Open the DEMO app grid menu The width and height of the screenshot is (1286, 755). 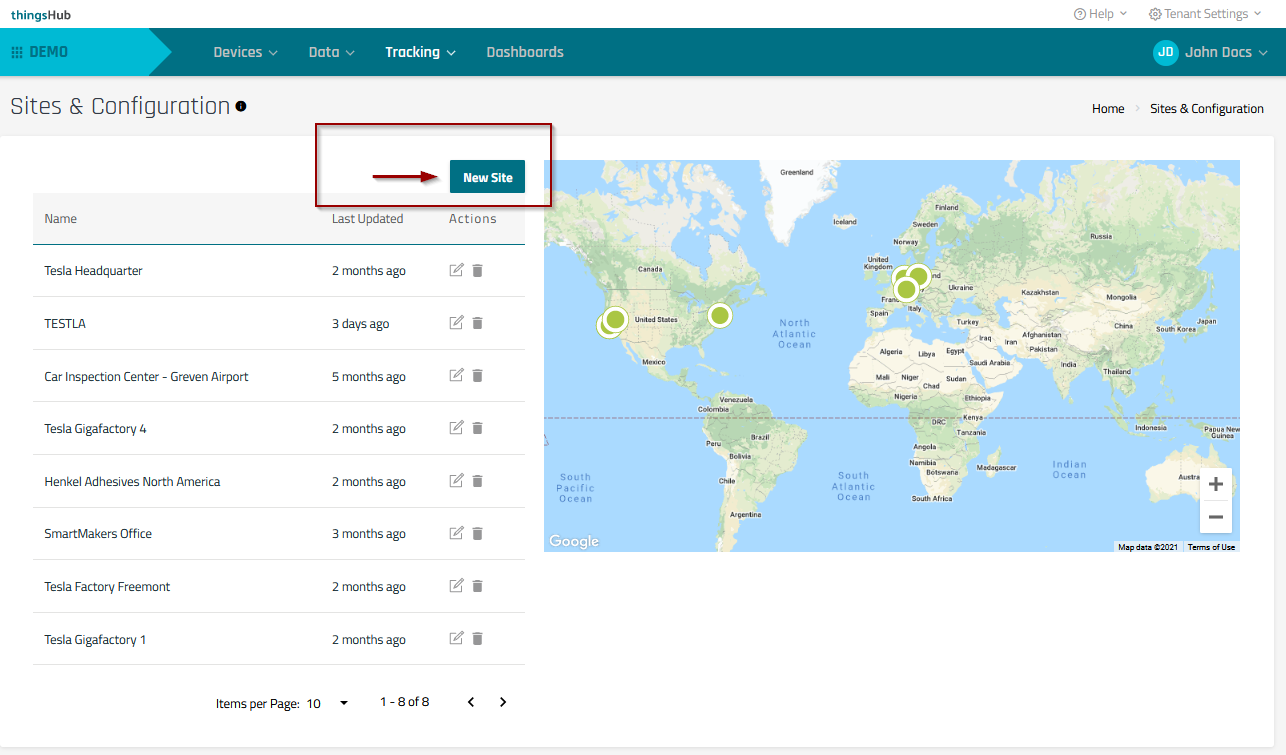pos(17,52)
